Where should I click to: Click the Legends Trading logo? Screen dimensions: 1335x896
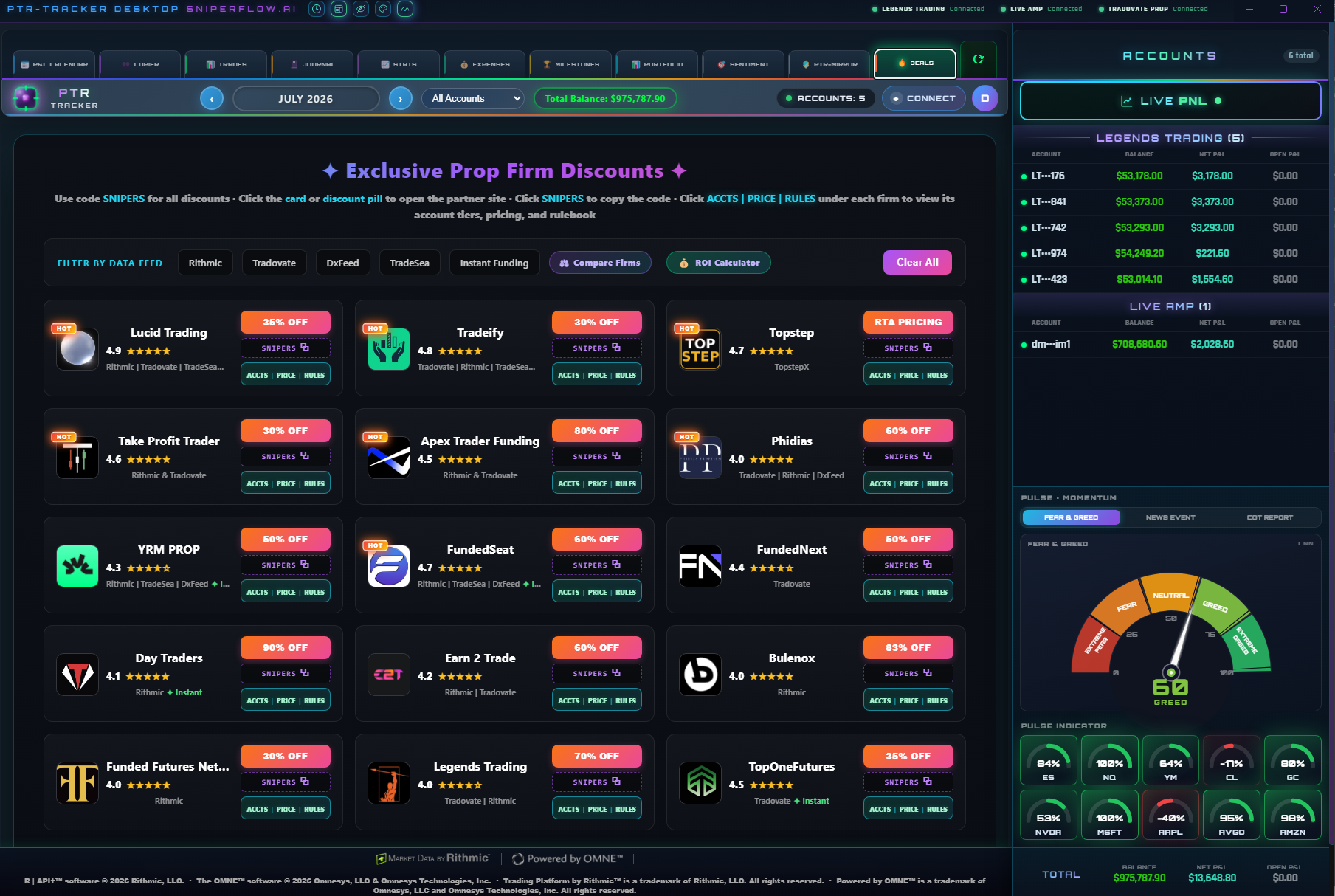(x=389, y=782)
